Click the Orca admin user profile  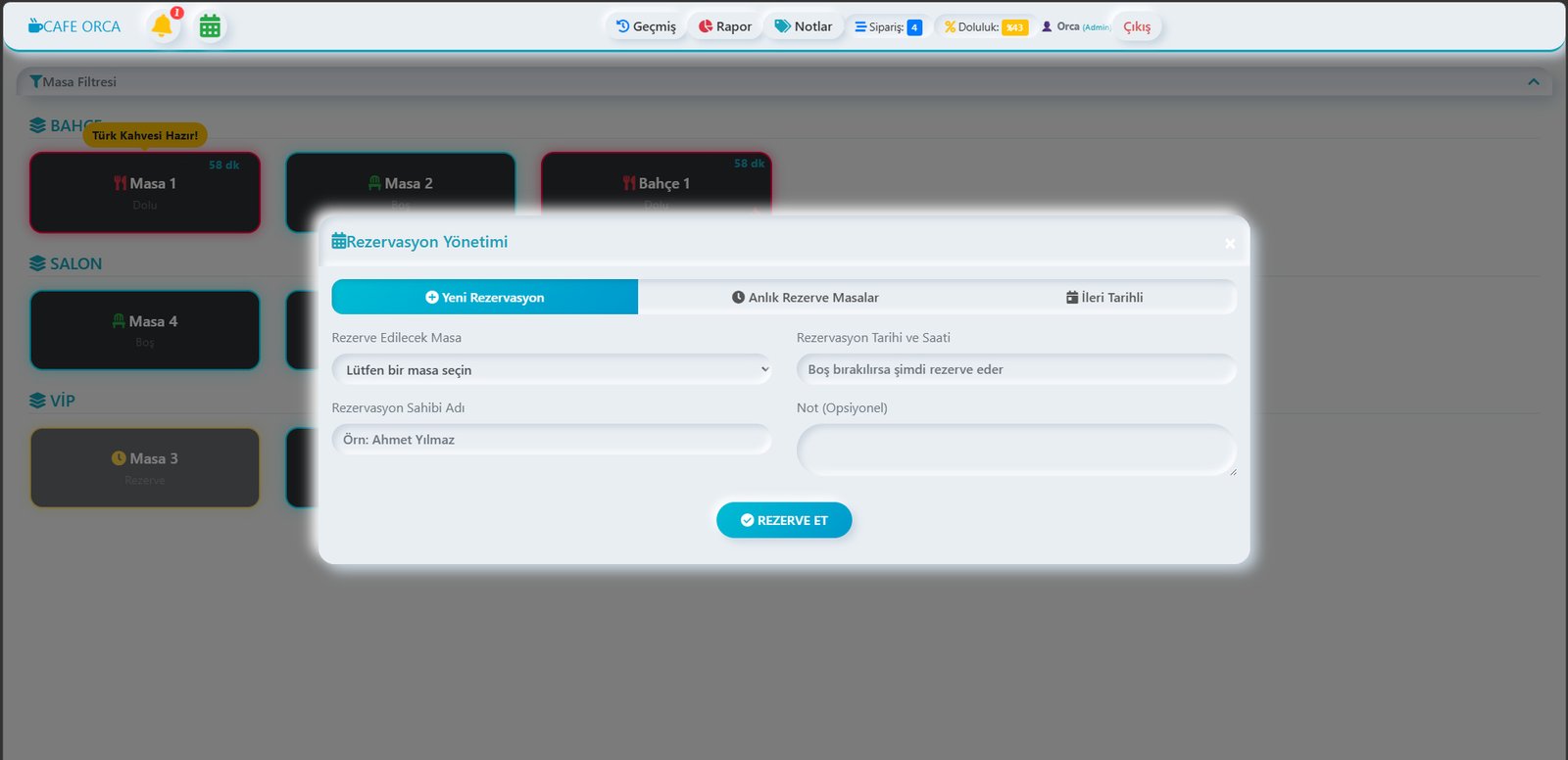1075,27
